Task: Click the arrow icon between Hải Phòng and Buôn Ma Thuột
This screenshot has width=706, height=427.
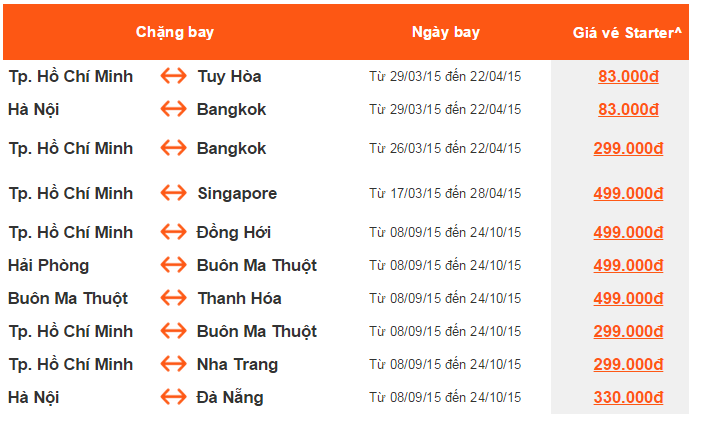Action: click(173, 265)
